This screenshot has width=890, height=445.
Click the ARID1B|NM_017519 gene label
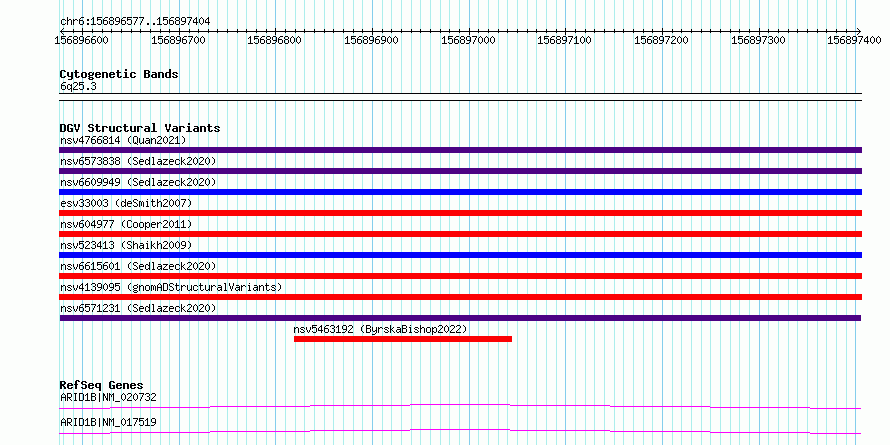click(x=108, y=422)
